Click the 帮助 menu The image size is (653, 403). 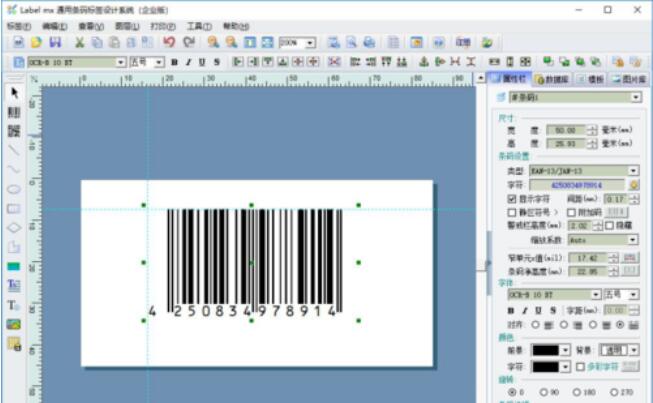[236, 26]
